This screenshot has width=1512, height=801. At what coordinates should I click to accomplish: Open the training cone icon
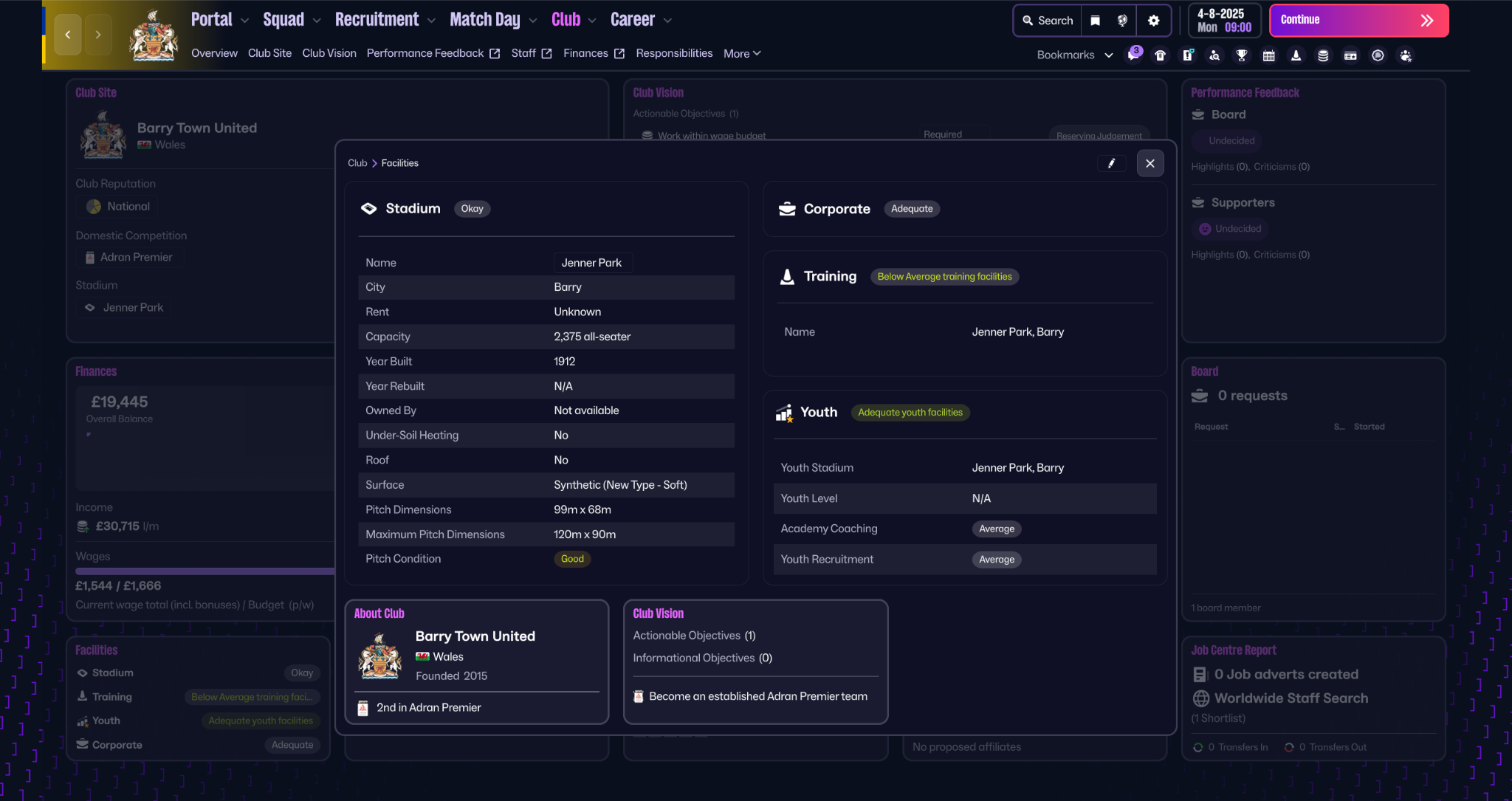[1296, 55]
